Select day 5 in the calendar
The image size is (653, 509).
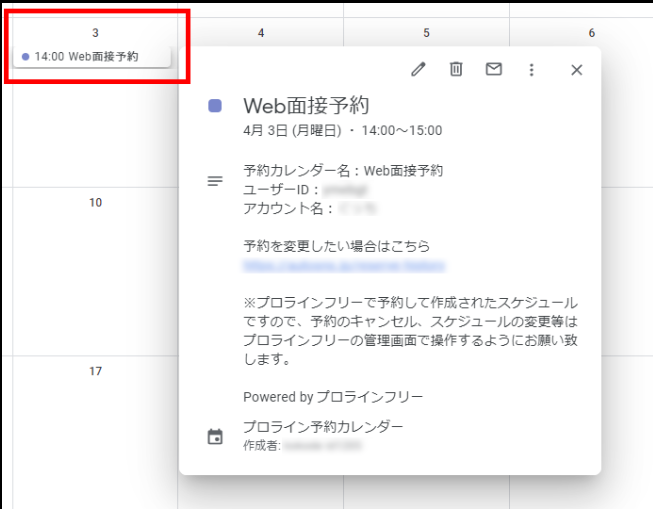pos(426,33)
